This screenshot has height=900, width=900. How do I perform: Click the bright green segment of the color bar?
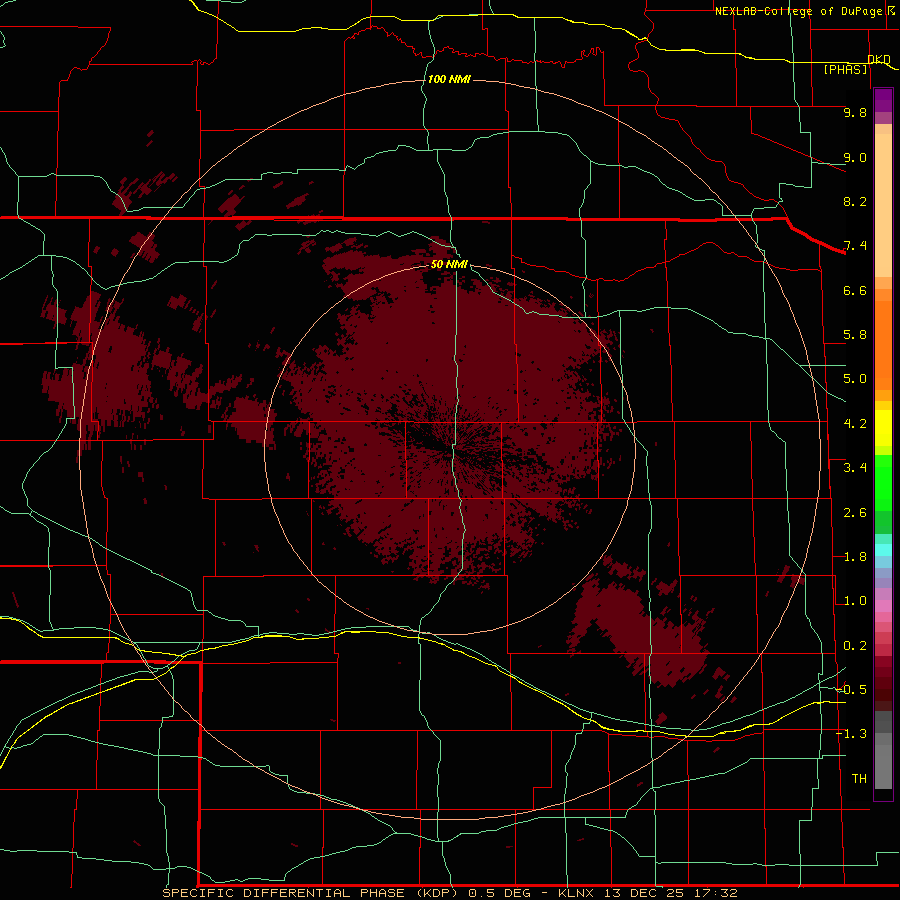(883, 483)
